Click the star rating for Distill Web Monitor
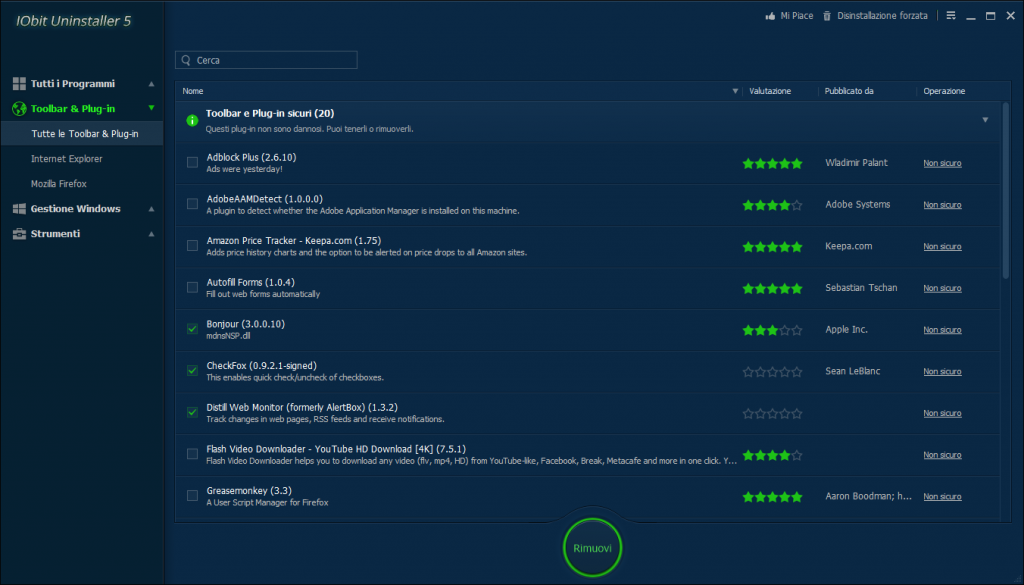The height and width of the screenshot is (585, 1024). pos(772,413)
